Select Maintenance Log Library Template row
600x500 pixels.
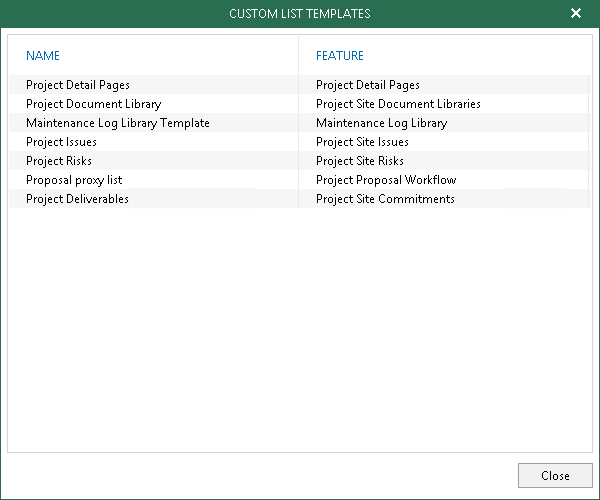pyautogui.click(x=118, y=123)
